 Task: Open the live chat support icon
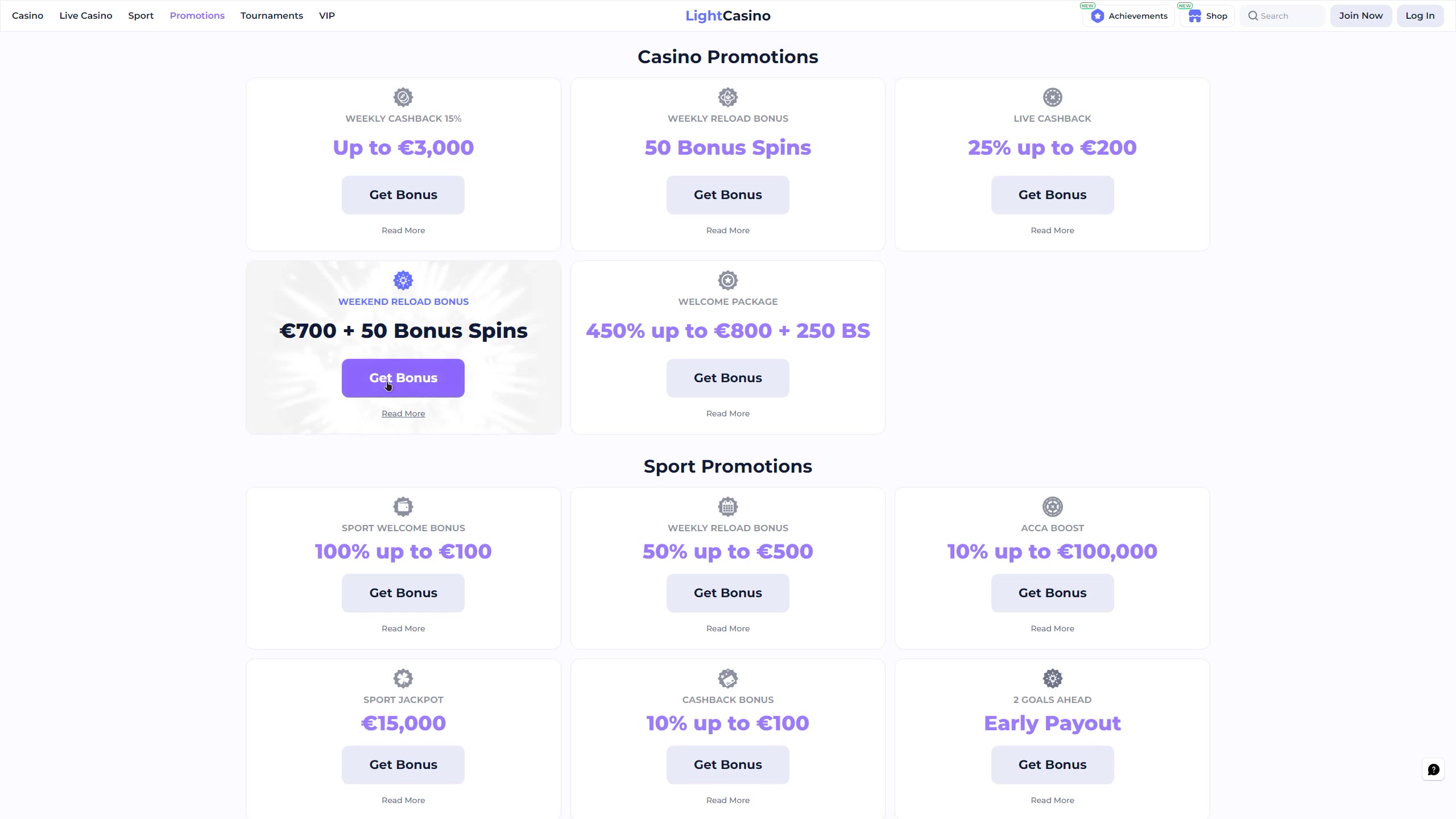coord(1433,770)
